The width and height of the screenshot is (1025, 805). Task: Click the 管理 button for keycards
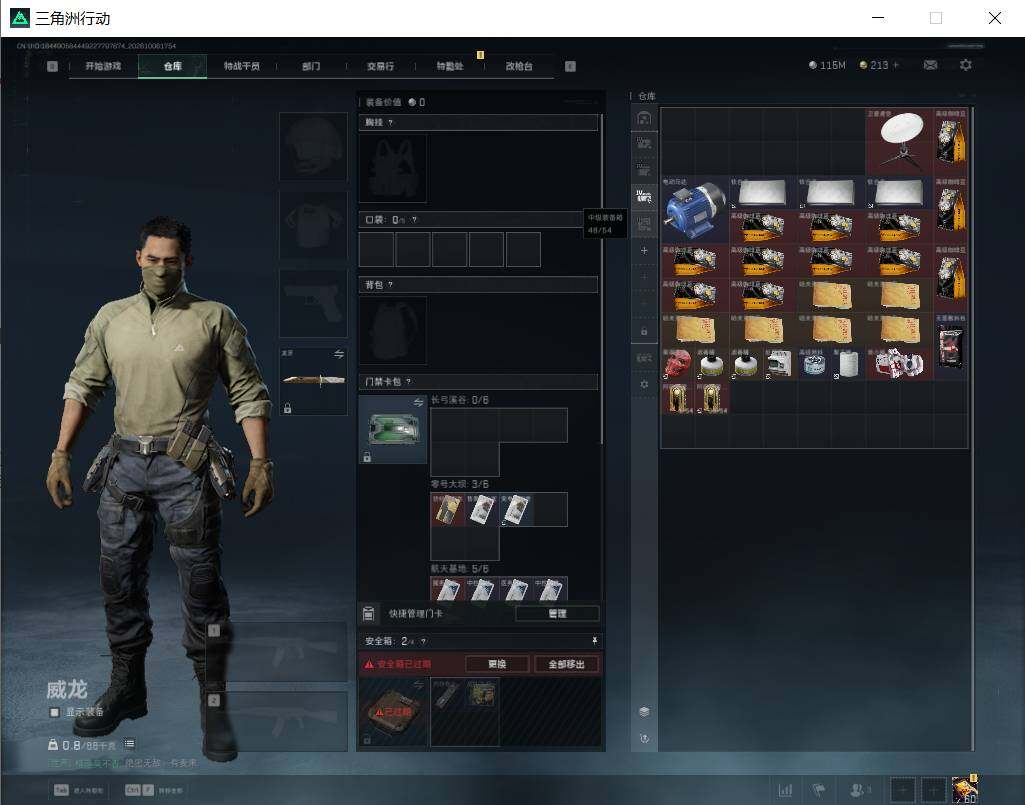click(557, 613)
